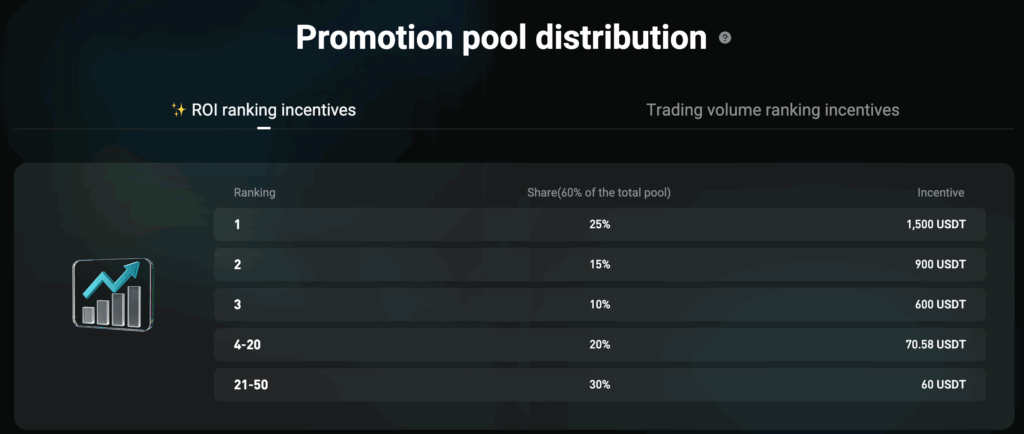This screenshot has width=1024, height=434.
Task: Click the 60 USDT incentive value
Action: [x=945, y=385]
